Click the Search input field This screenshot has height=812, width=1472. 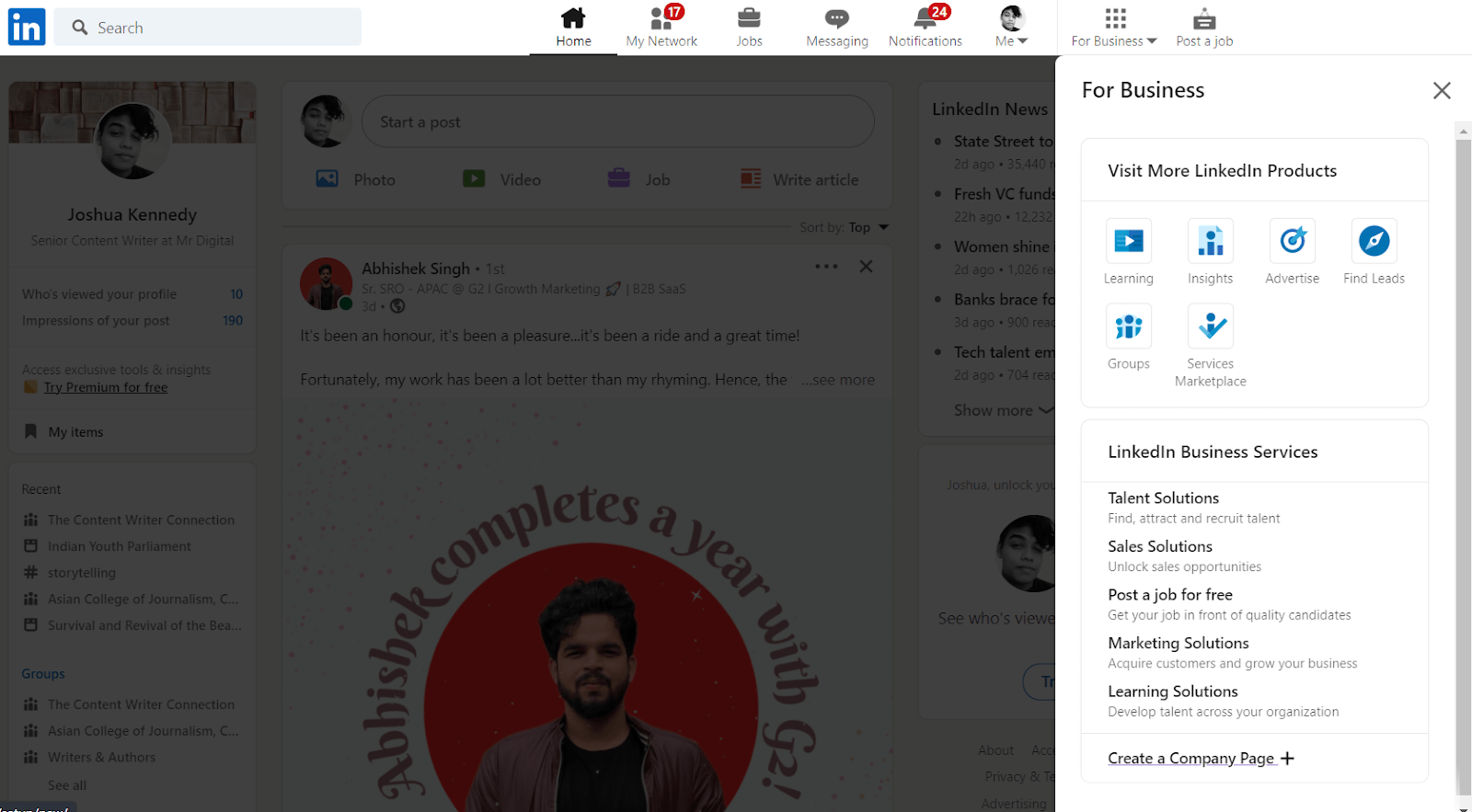pyautogui.click(x=208, y=28)
